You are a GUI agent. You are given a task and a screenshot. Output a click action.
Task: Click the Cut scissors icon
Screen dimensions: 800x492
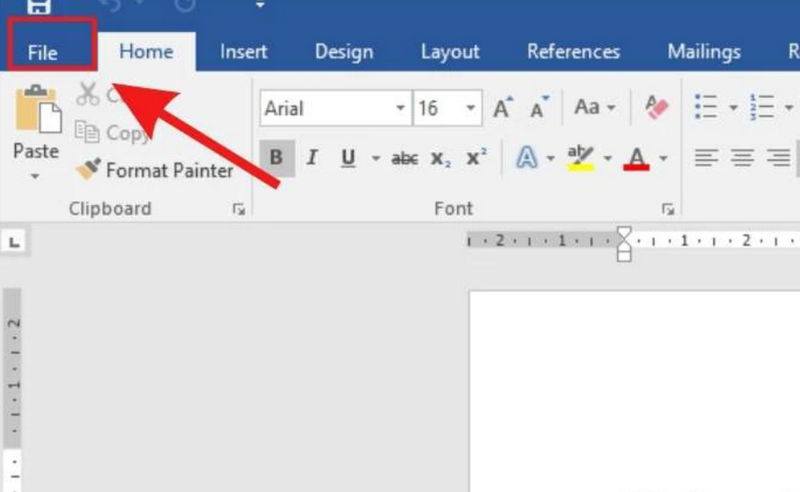88,94
